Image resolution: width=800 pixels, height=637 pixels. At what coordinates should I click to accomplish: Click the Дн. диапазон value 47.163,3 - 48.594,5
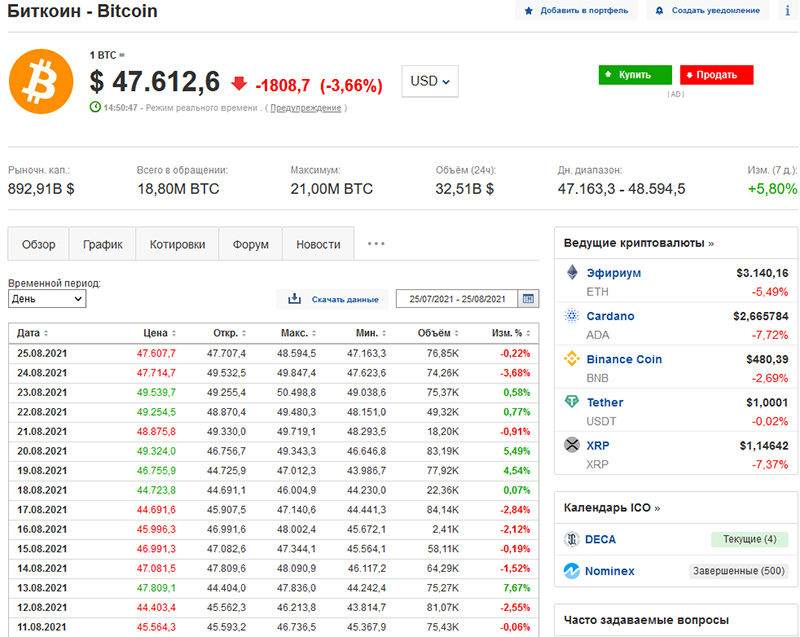(621, 189)
